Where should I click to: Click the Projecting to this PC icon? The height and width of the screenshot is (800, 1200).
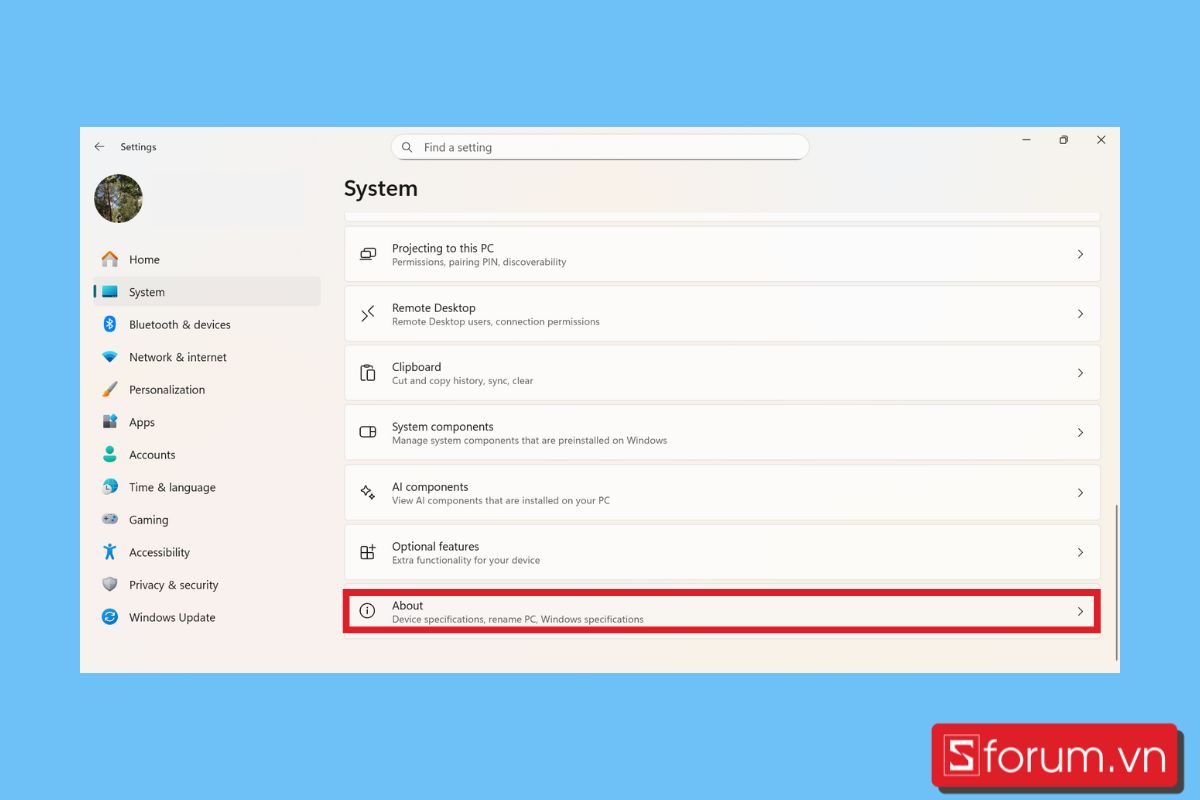(368, 254)
